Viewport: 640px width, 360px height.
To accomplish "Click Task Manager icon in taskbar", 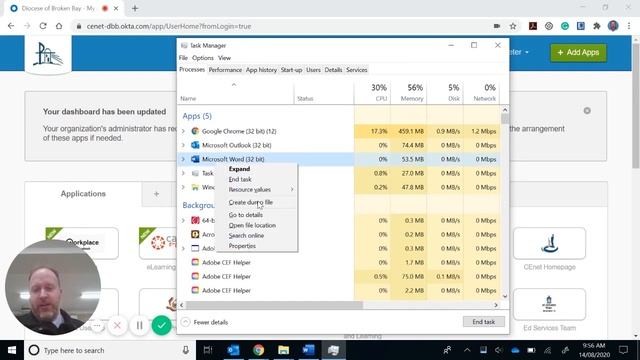I will (333, 350).
